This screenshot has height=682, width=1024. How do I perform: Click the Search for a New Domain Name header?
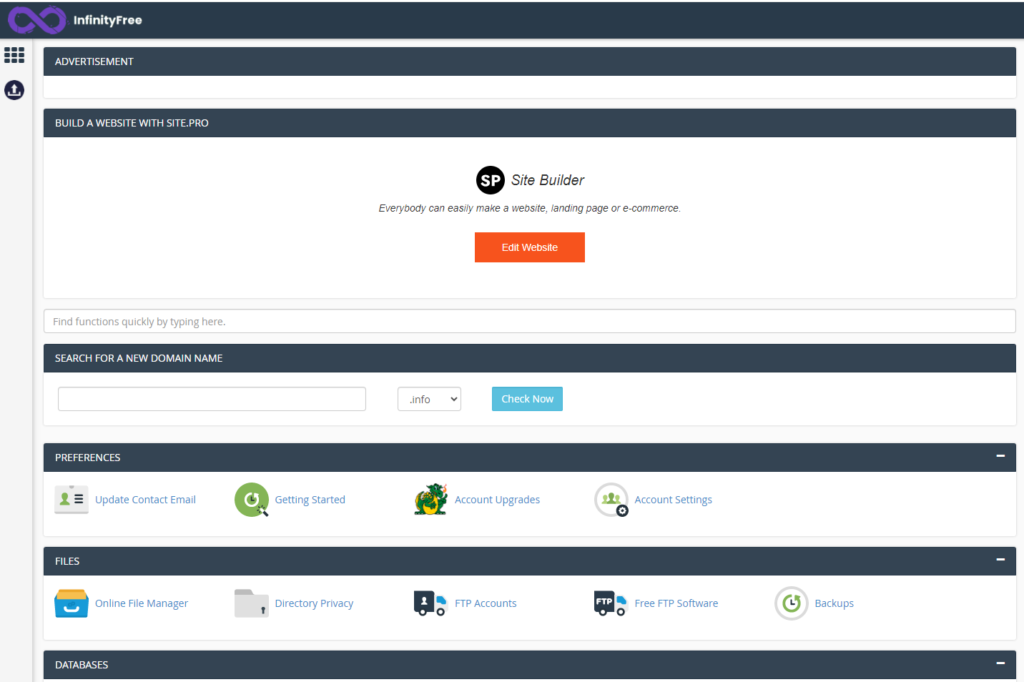[530, 358]
